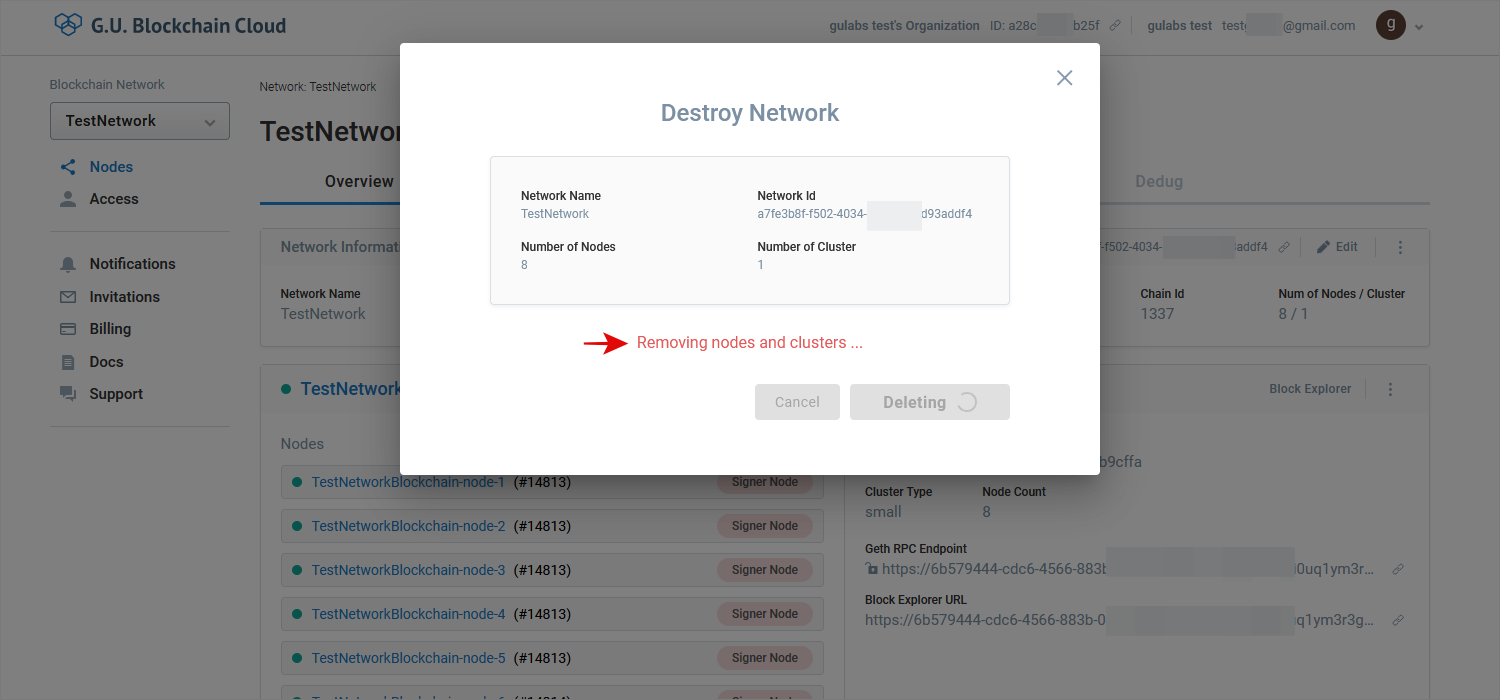Screen dimensions: 1500x700
Task: Click the Cancel button in dialog
Action: coord(797,402)
